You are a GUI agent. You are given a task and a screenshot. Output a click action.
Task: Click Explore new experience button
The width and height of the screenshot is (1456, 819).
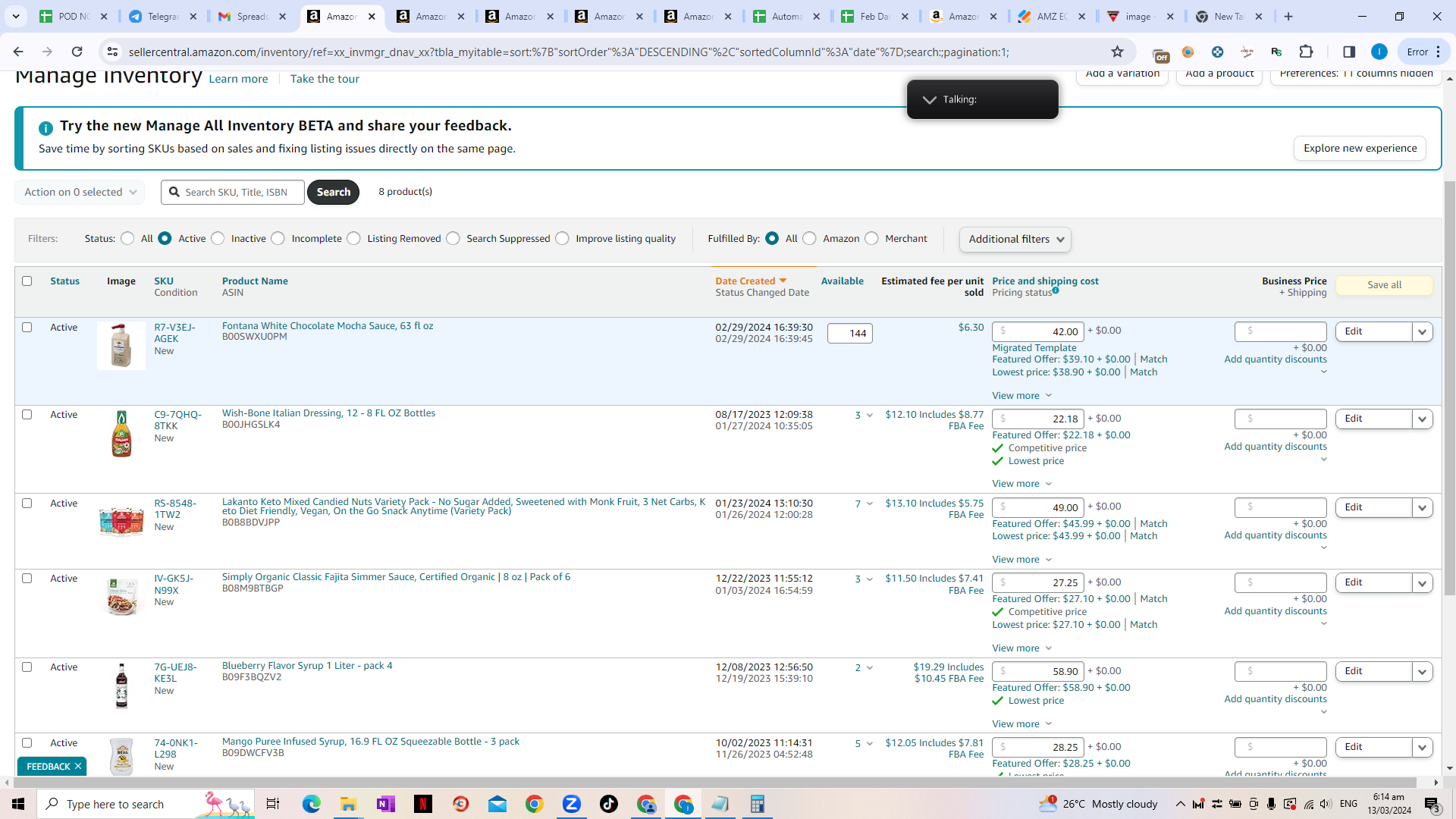[1360, 148]
